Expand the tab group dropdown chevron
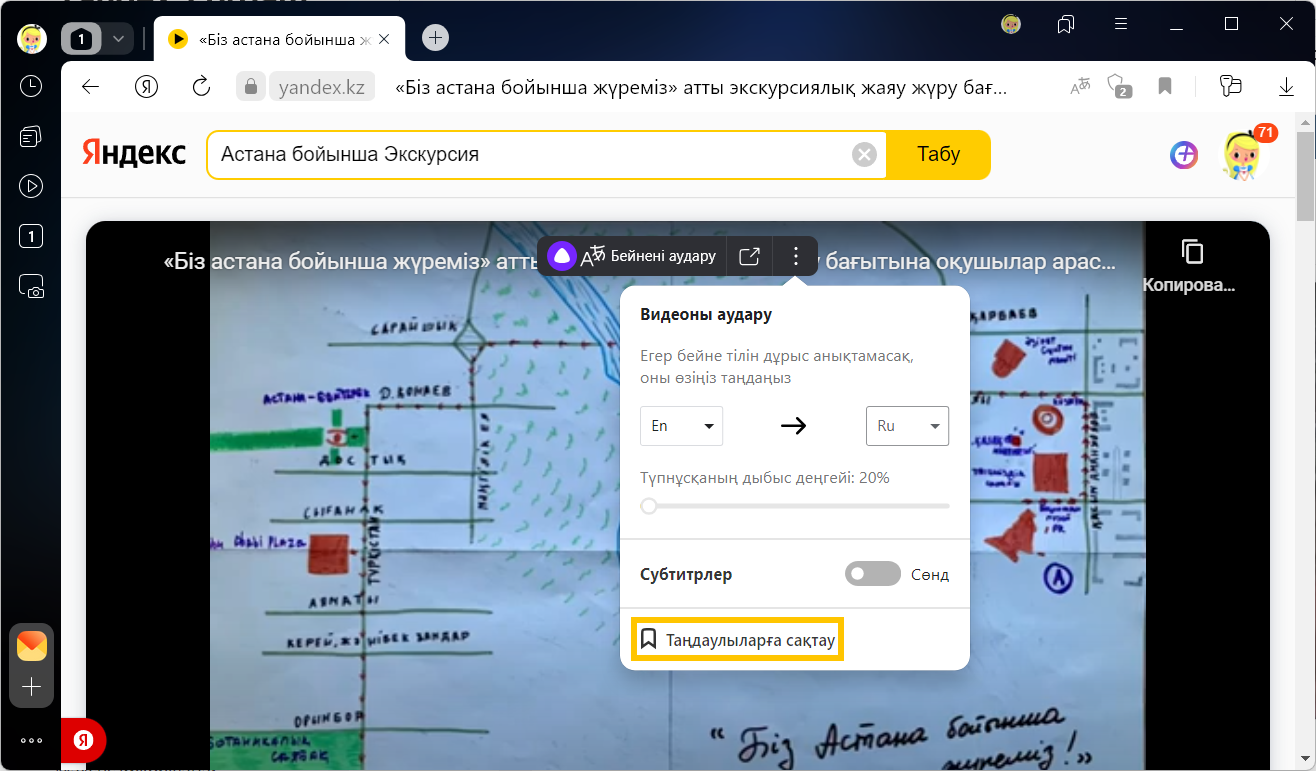This screenshot has height=771, width=1316. click(118, 39)
